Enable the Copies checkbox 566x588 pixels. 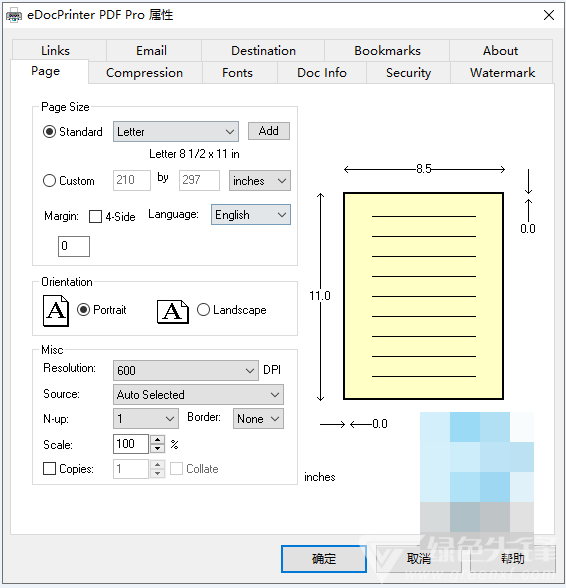[49, 468]
